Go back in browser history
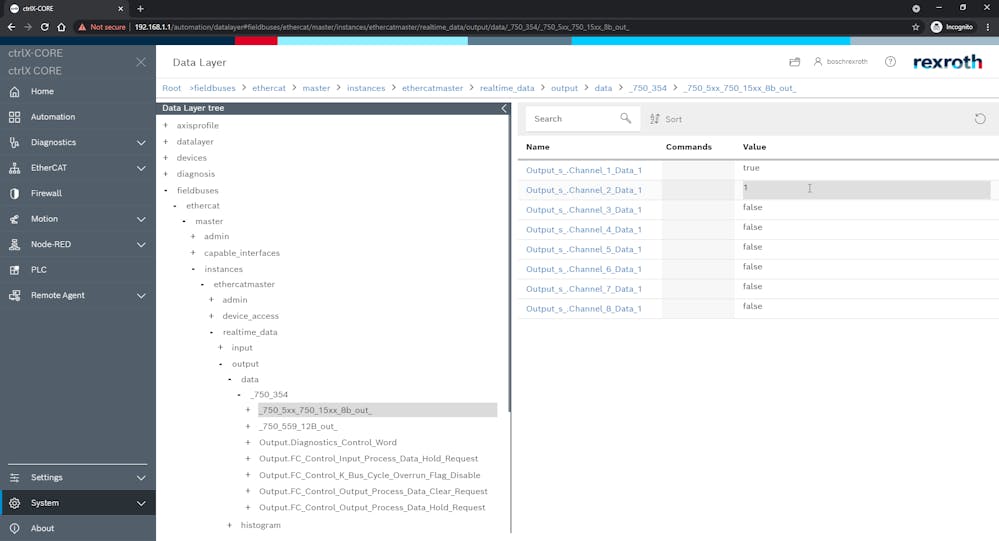Image resolution: width=999 pixels, height=541 pixels. tap(11, 27)
